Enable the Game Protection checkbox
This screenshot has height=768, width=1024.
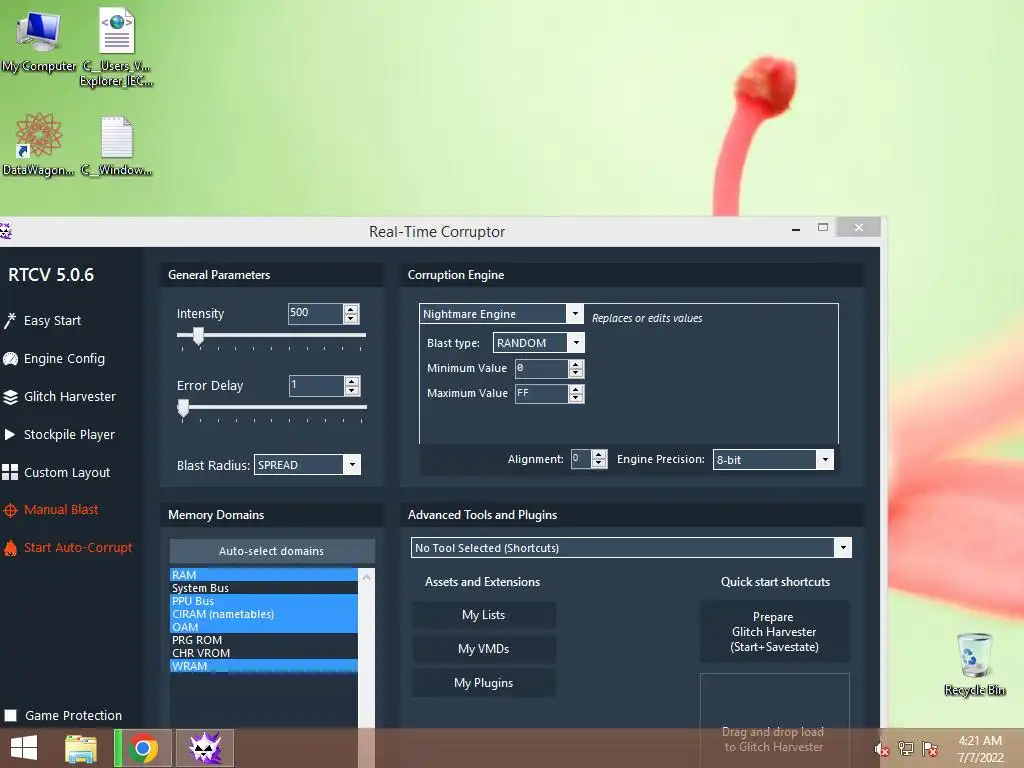(x=10, y=715)
